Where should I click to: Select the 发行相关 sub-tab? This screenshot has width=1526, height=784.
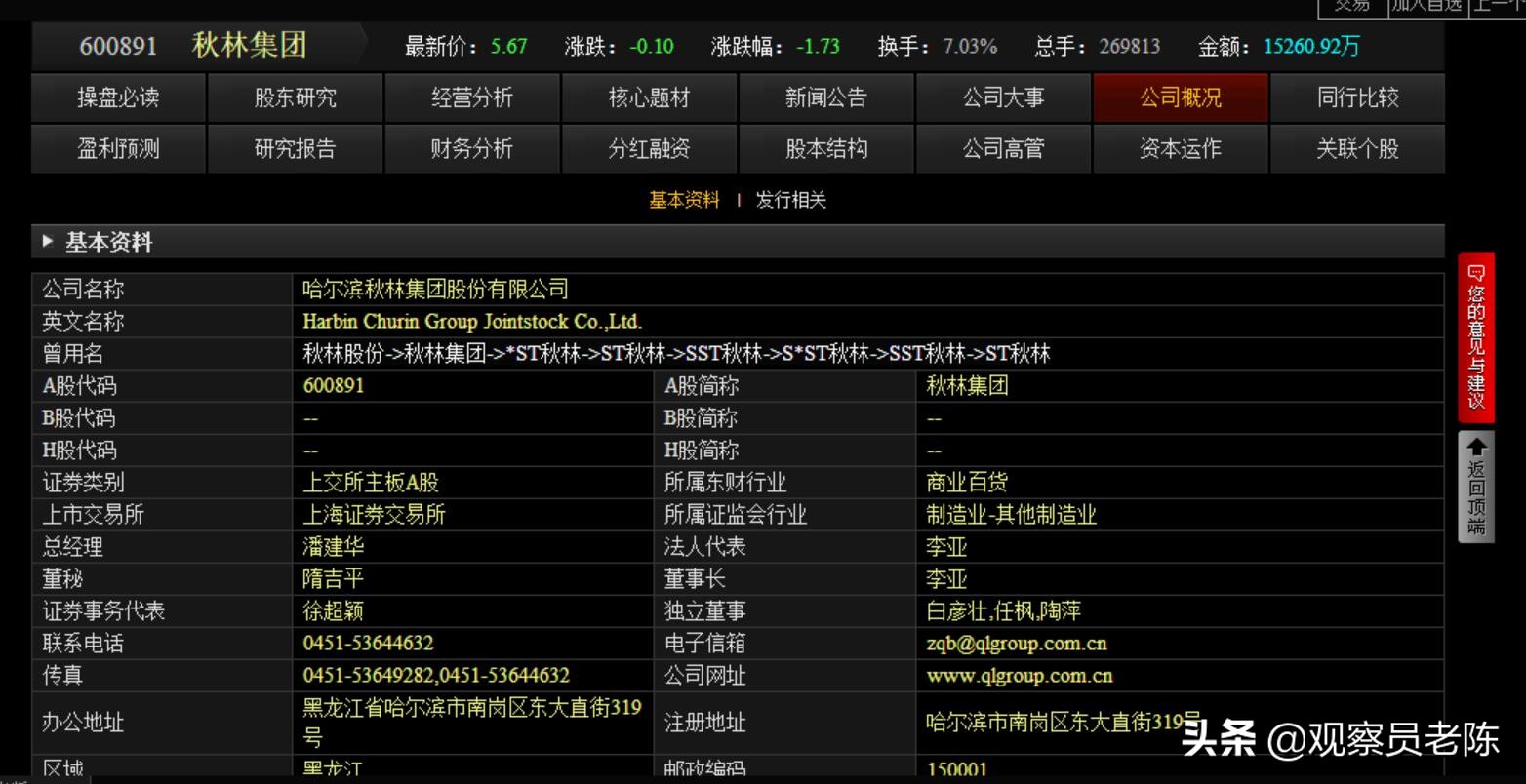tap(790, 200)
